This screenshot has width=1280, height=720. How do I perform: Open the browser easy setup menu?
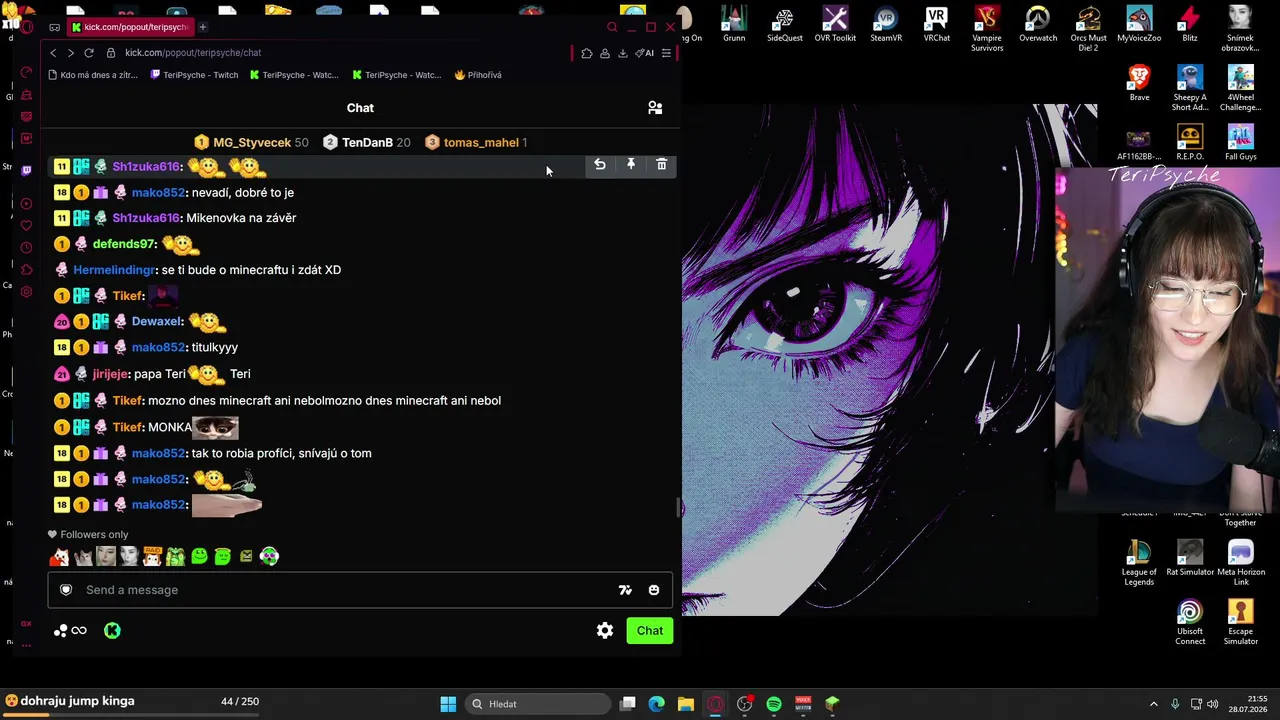(667, 53)
